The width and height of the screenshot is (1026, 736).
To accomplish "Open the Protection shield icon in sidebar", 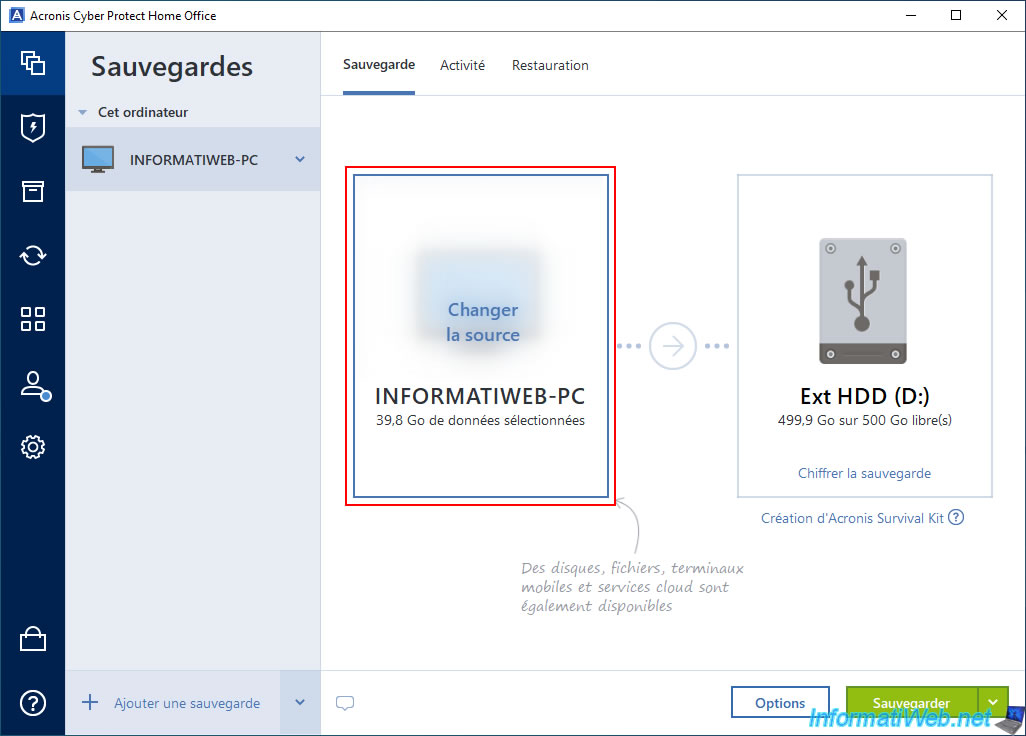I will pos(33,128).
